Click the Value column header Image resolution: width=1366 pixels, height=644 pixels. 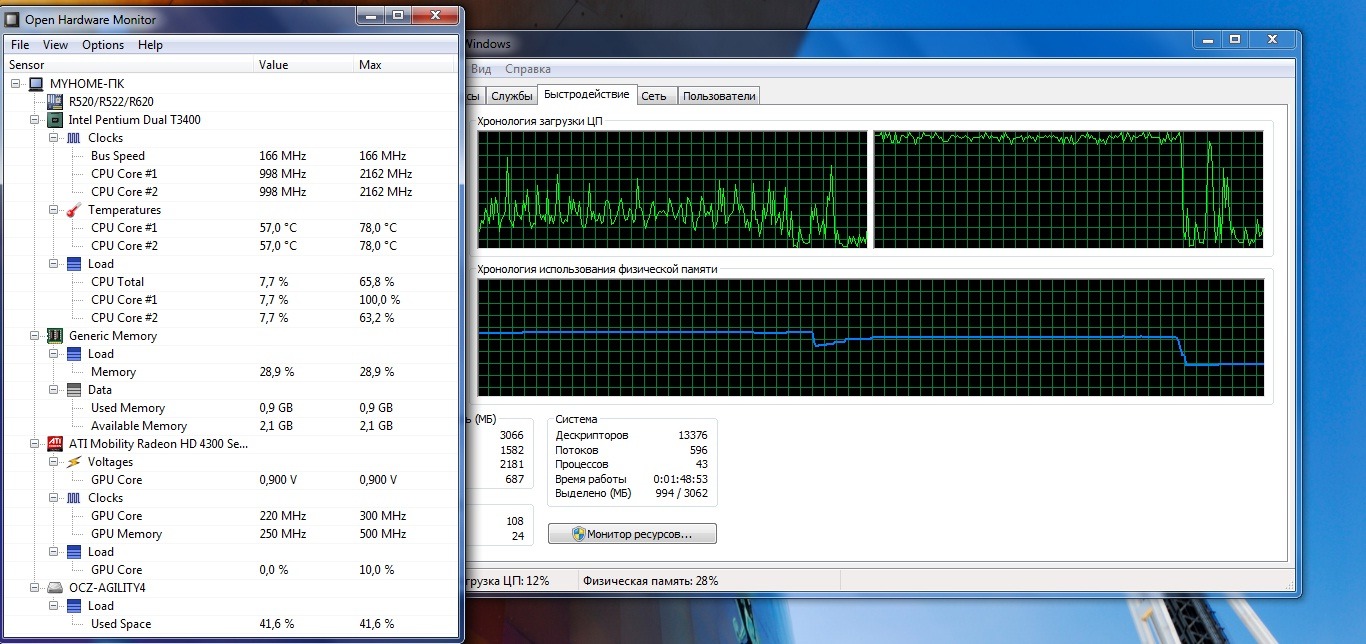pos(303,65)
